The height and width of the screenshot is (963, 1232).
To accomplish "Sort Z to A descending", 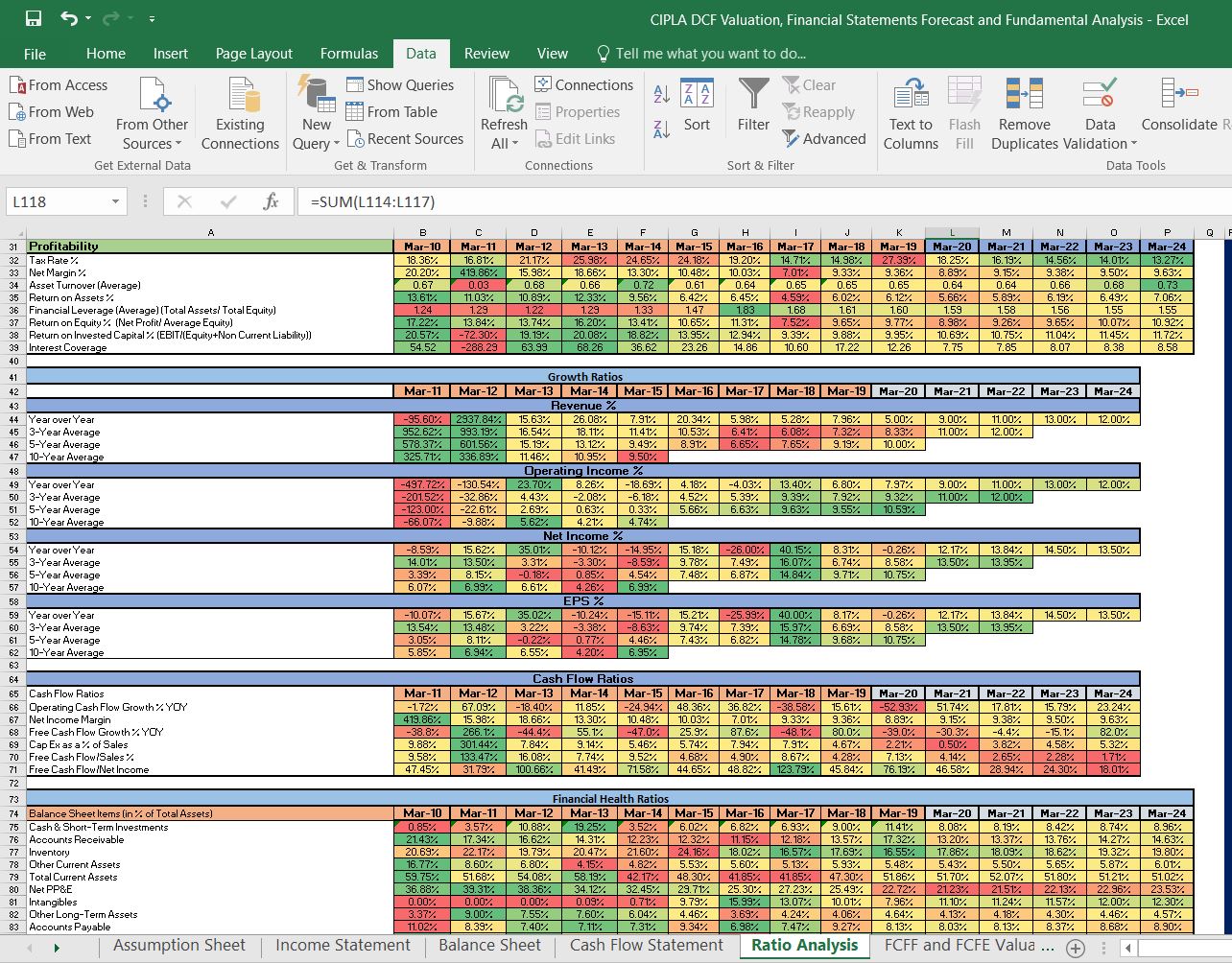I will [661, 129].
